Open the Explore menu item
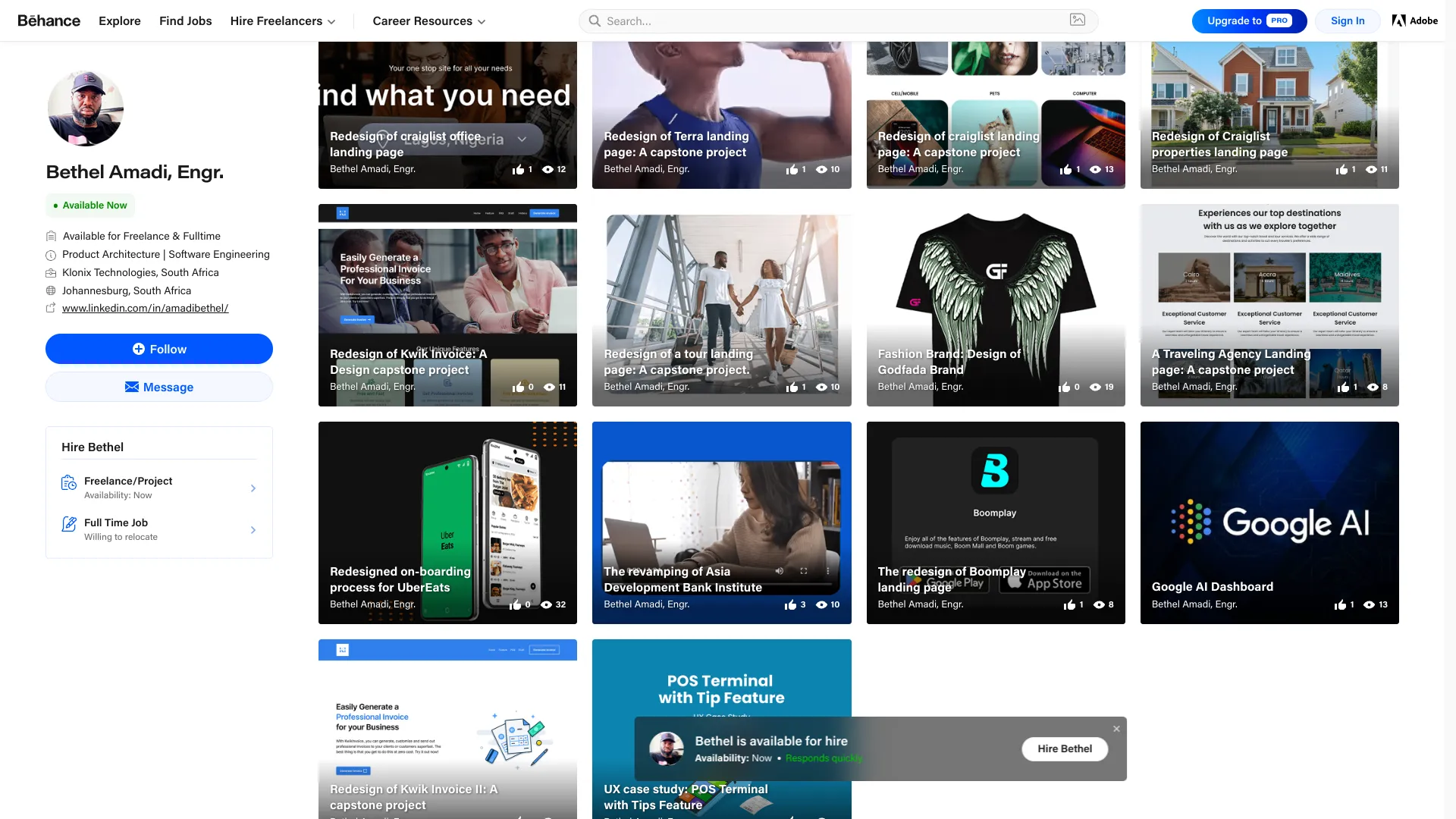1456x819 pixels. tap(120, 21)
